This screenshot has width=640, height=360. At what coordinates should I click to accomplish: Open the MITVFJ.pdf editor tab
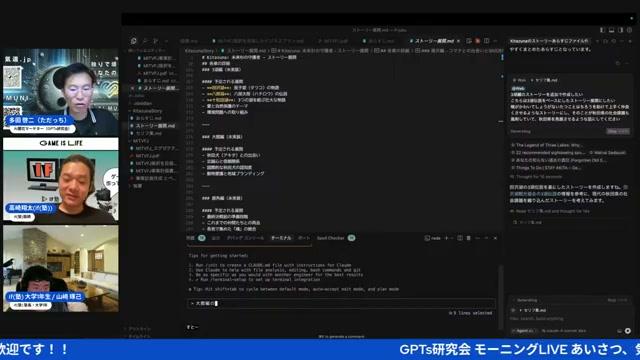click(333, 41)
